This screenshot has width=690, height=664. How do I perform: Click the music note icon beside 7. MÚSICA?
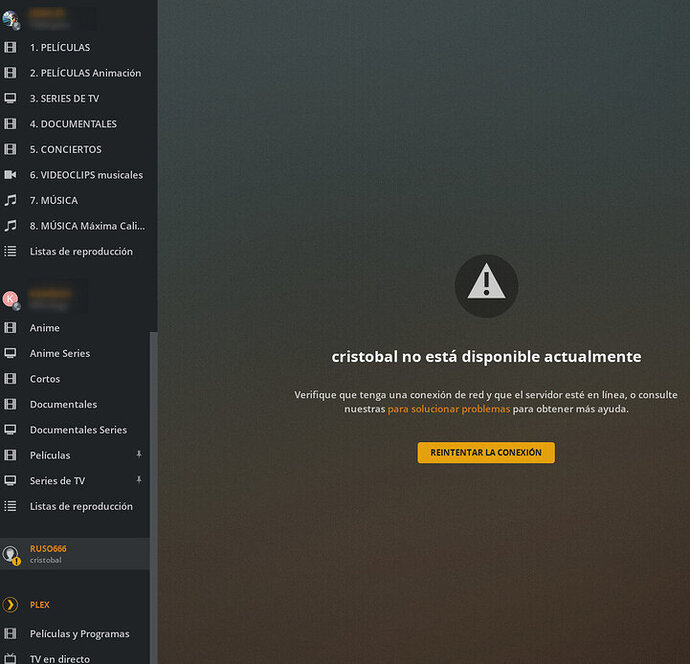[x=10, y=200]
